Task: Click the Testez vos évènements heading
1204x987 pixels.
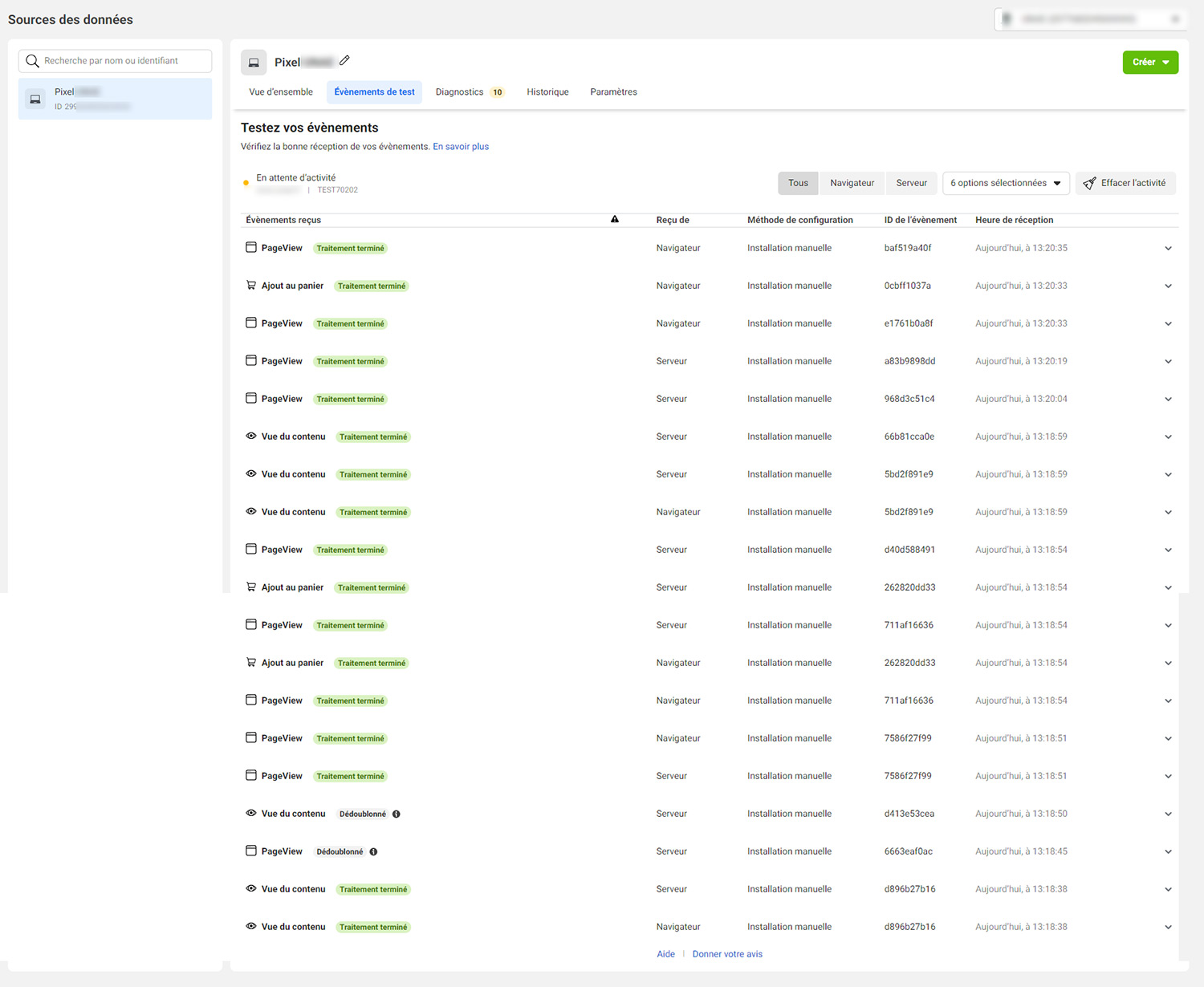Action: click(x=309, y=128)
